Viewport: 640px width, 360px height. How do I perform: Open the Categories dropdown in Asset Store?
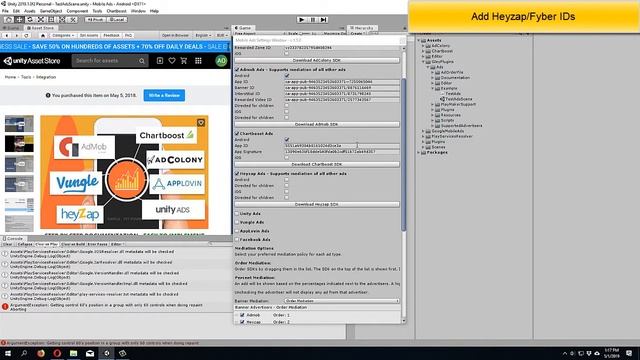[x=63, y=36]
